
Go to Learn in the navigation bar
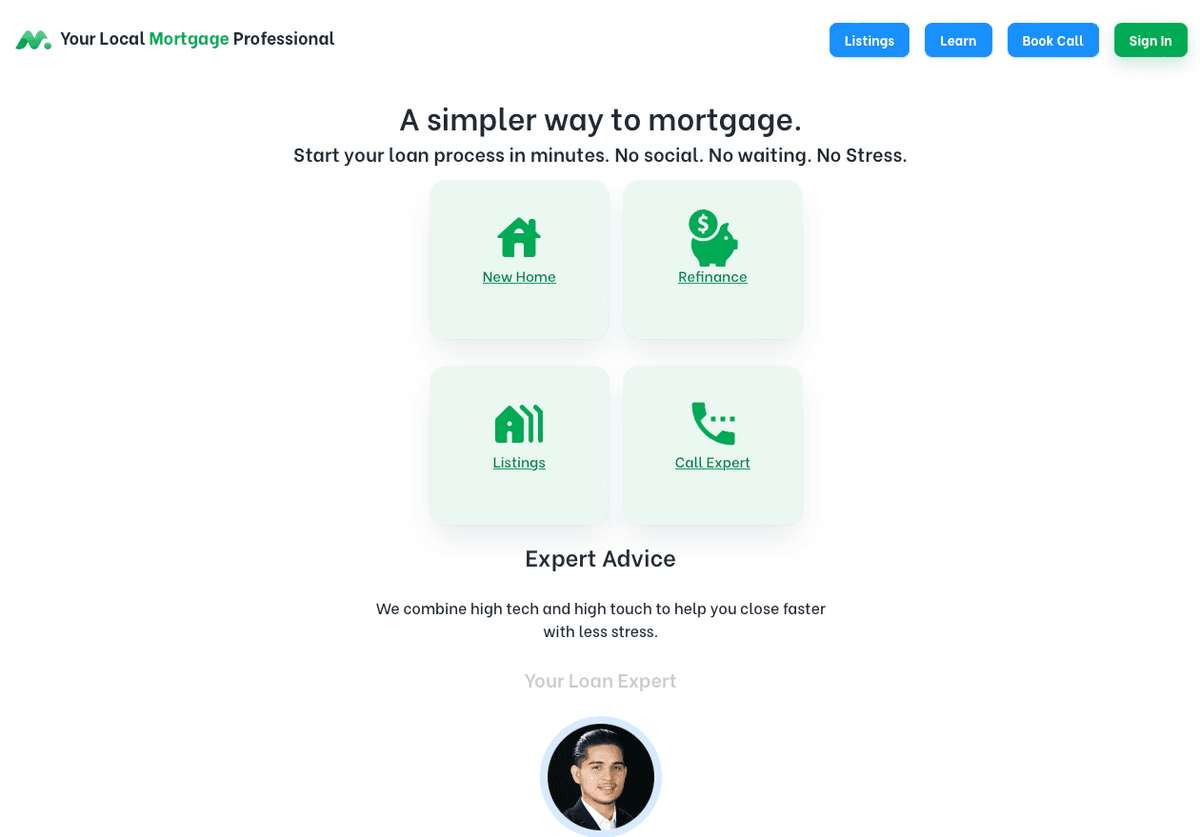tap(958, 40)
